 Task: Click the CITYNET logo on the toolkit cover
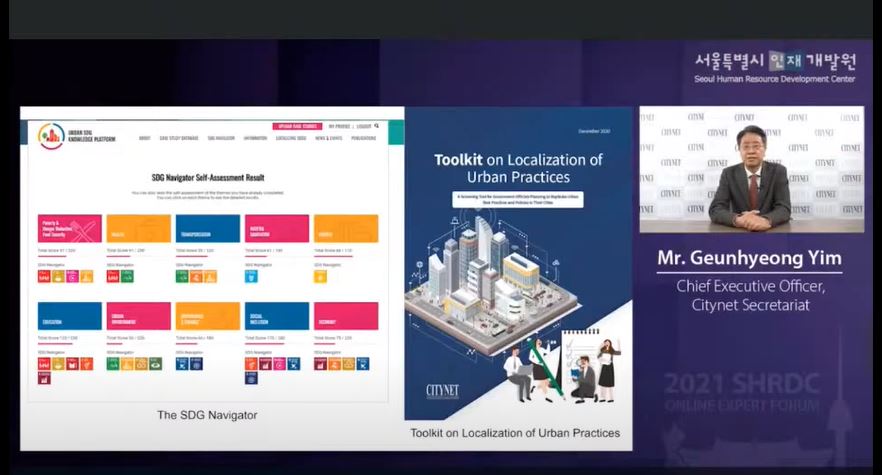click(x=443, y=391)
